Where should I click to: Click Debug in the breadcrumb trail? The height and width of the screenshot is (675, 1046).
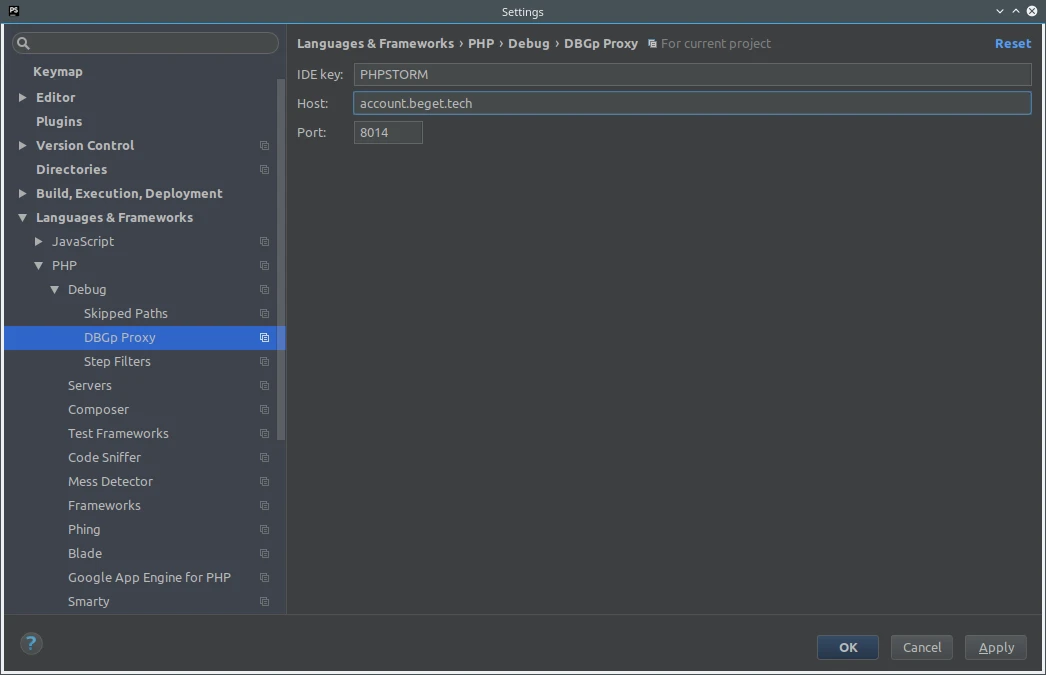529,43
